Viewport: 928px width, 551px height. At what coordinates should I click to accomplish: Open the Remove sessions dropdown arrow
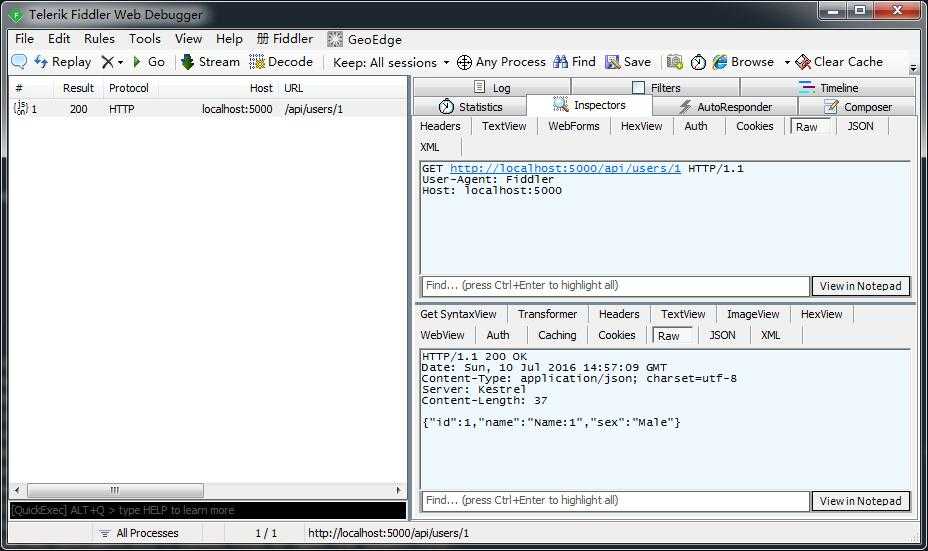pyautogui.click(x=120, y=62)
